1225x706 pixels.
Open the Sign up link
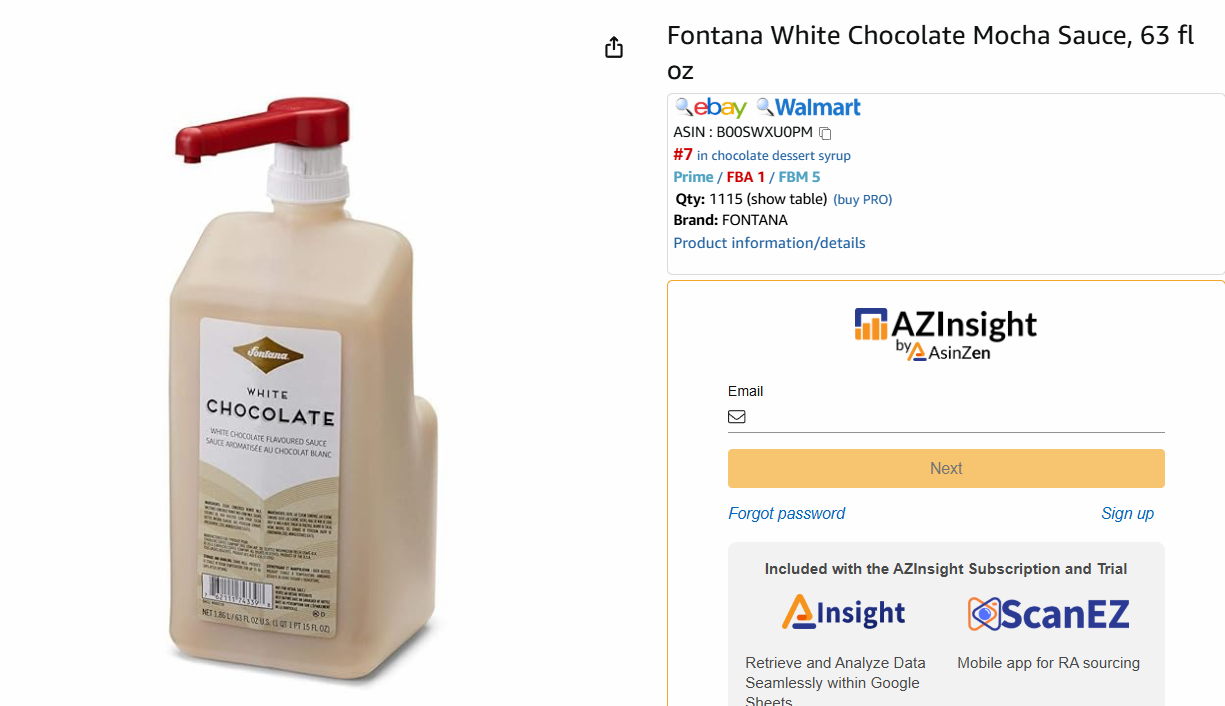tap(1127, 513)
